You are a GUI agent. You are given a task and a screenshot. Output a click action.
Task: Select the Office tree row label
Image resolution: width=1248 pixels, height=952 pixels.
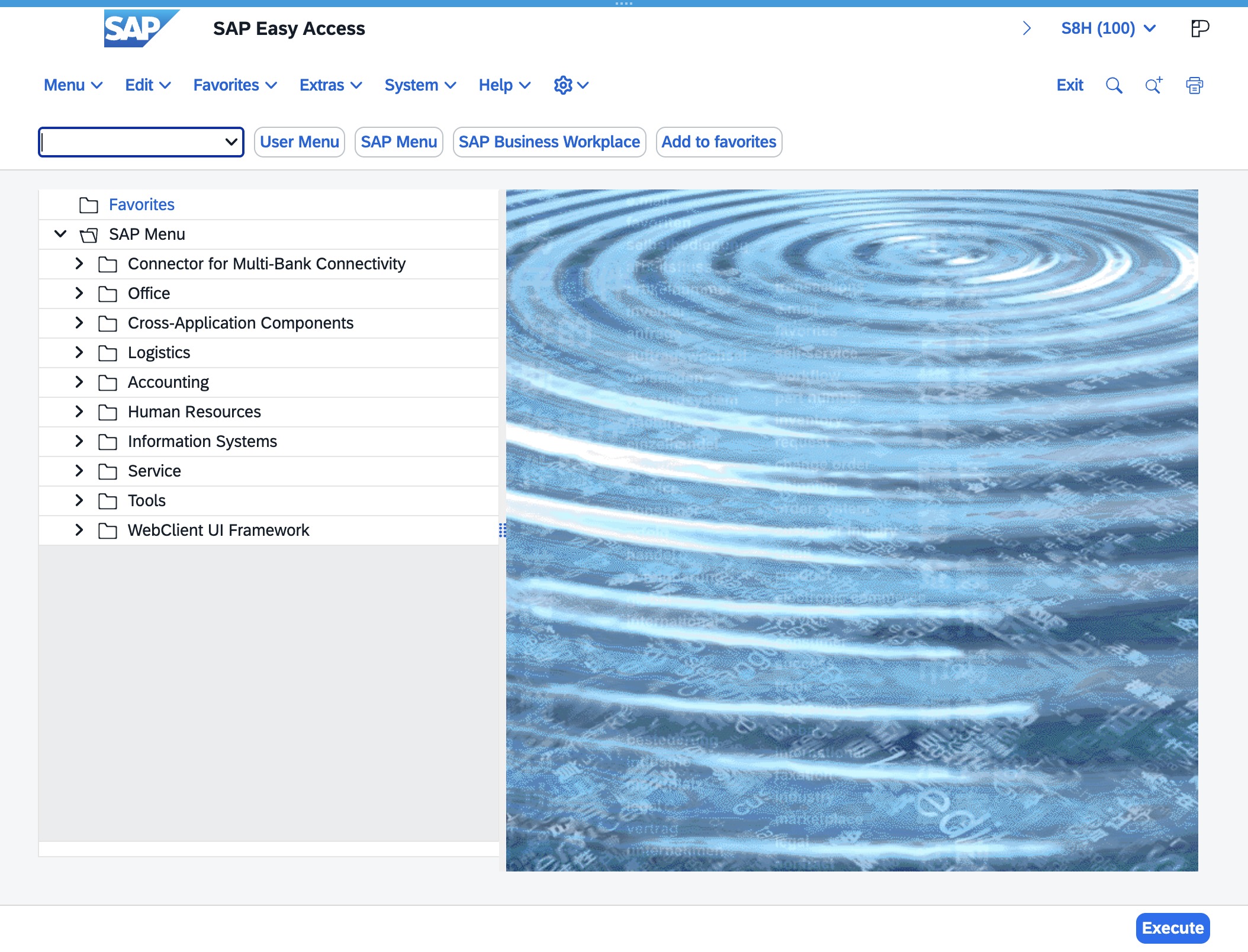click(x=149, y=294)
